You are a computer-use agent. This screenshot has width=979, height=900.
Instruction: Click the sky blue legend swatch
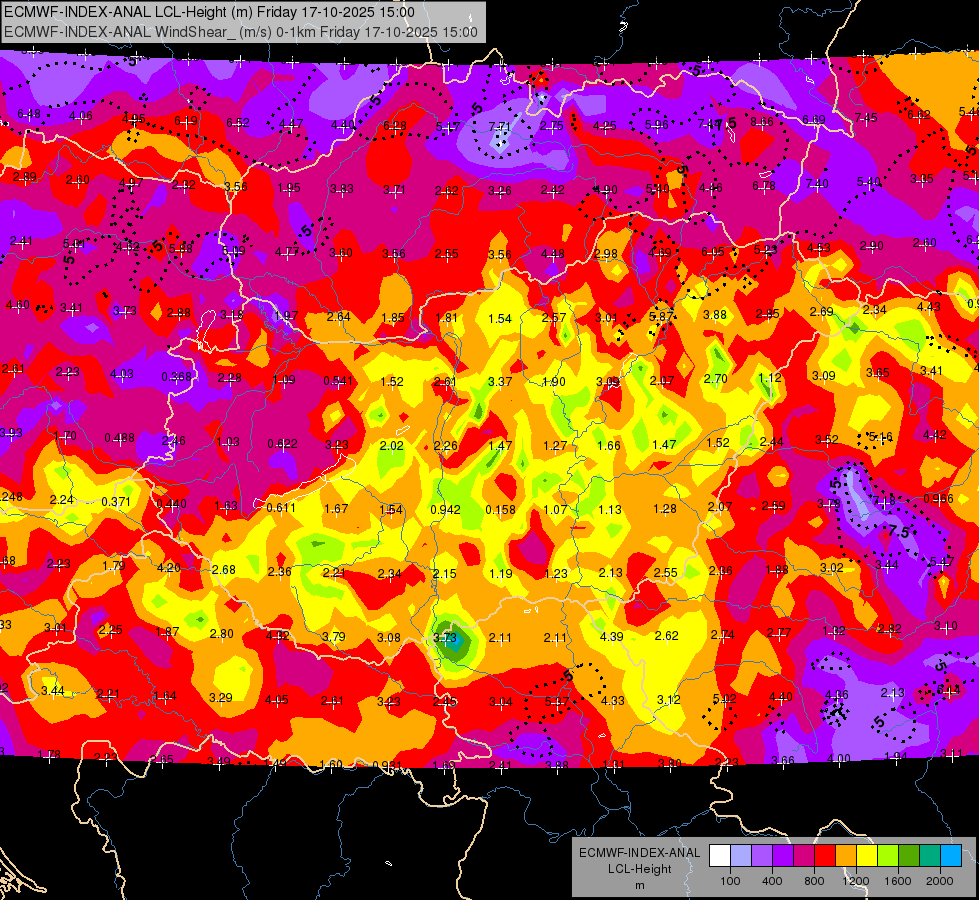951,856
